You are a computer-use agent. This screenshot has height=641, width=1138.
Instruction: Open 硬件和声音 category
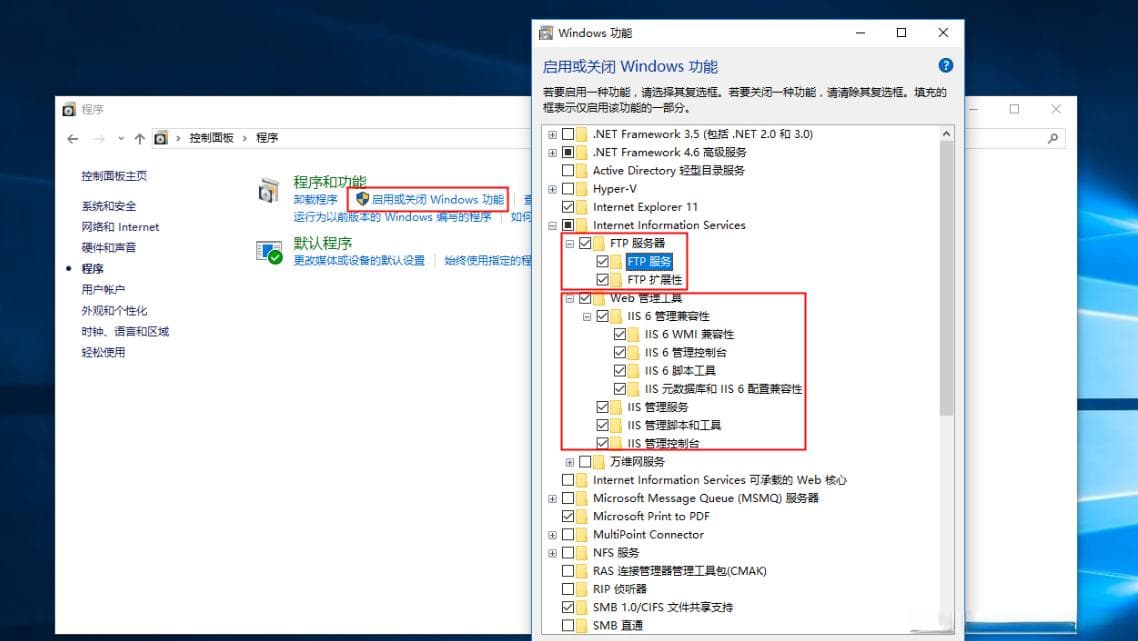point(109,248)
